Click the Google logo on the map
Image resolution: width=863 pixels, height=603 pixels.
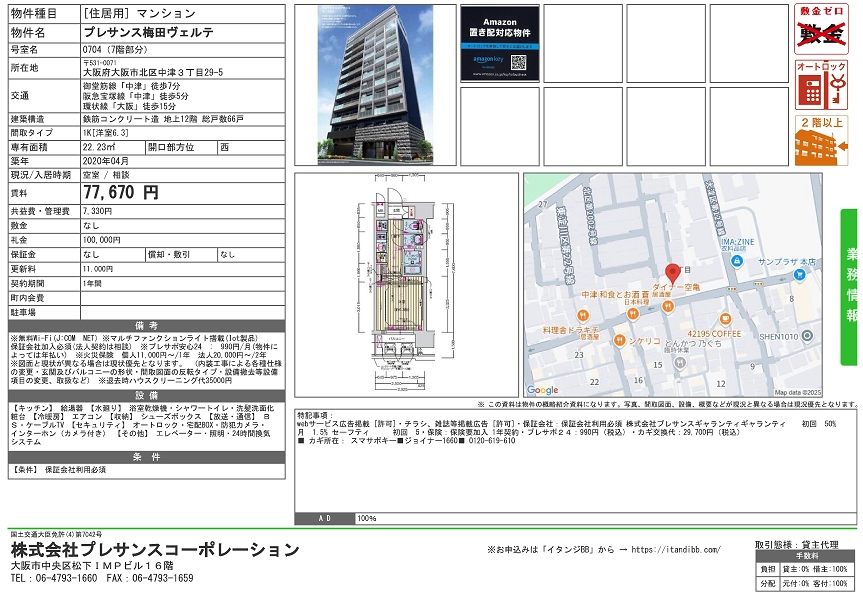[543, 390]
